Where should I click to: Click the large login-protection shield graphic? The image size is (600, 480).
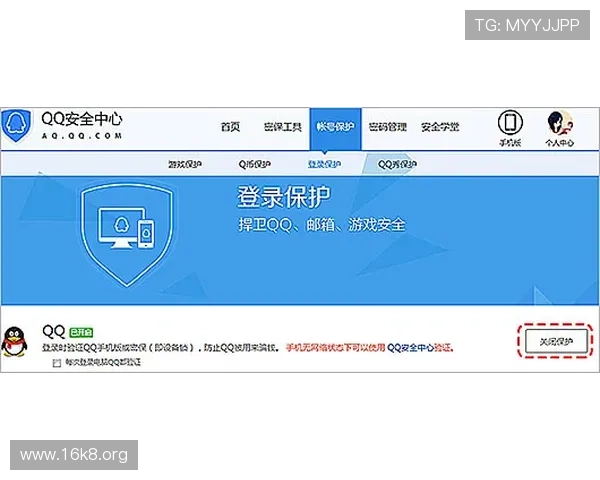127,234
